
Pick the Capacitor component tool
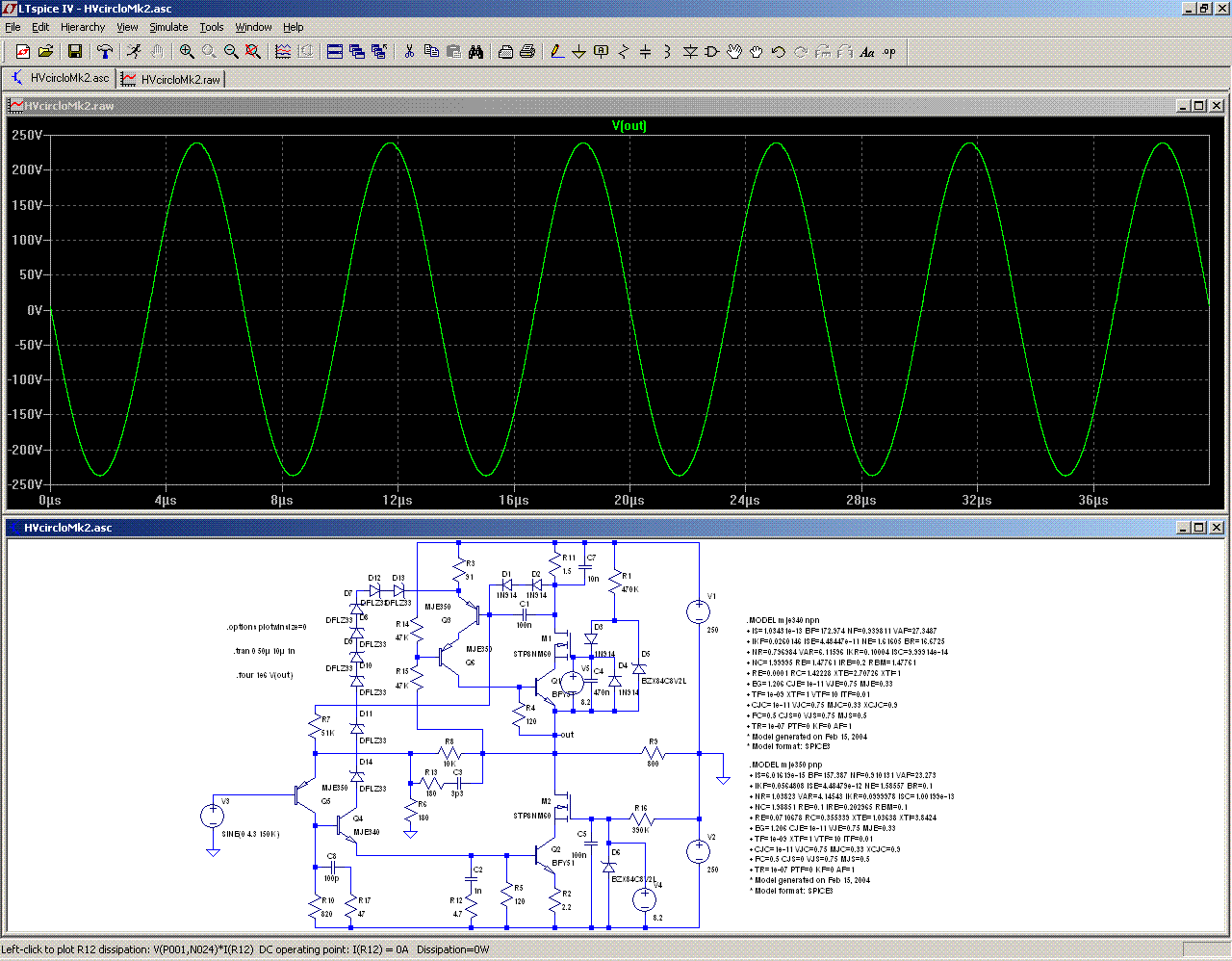645,52
